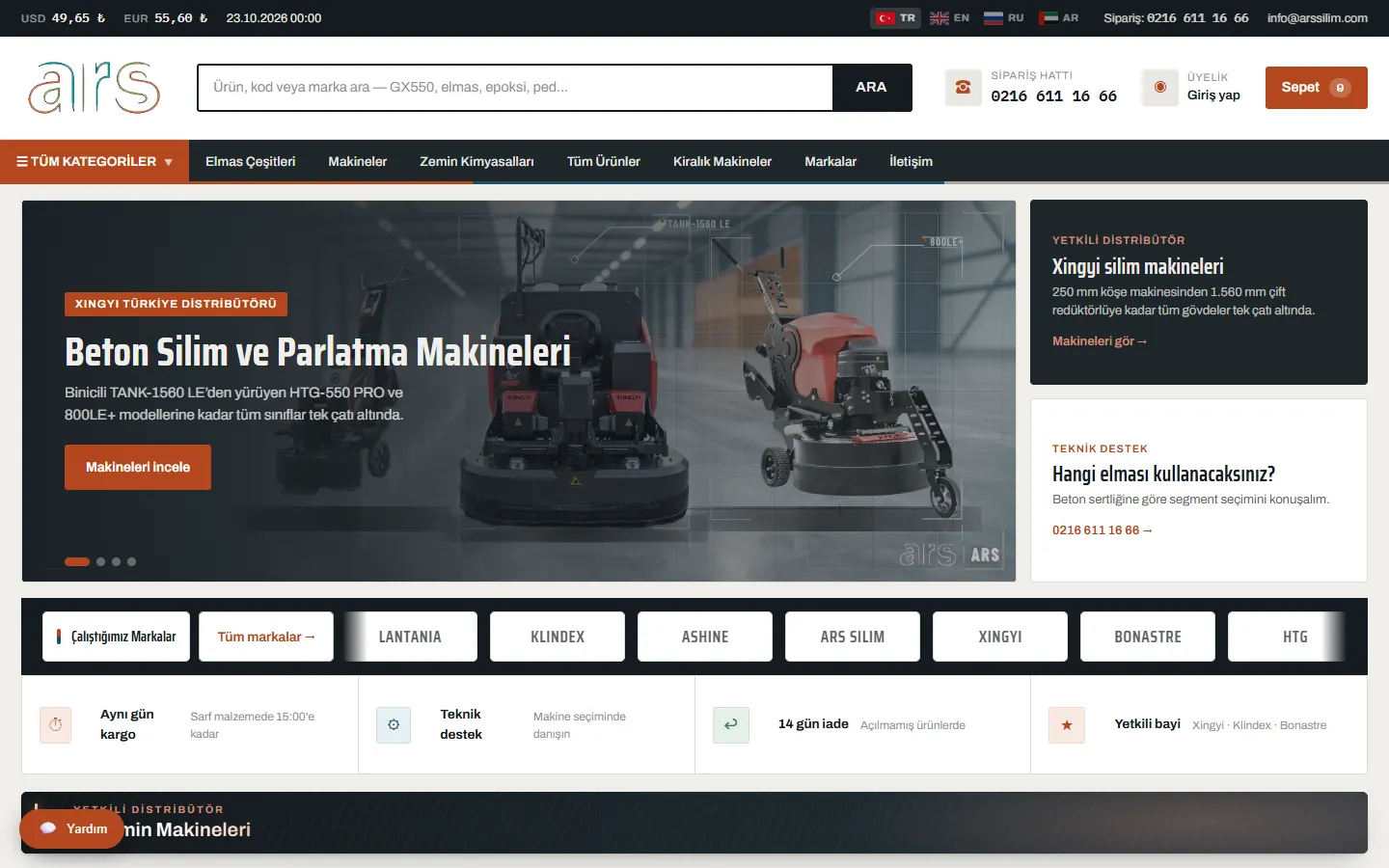
Task: Click the 0216 611 16 66 support link
Action: click(x=1103, y=530)
